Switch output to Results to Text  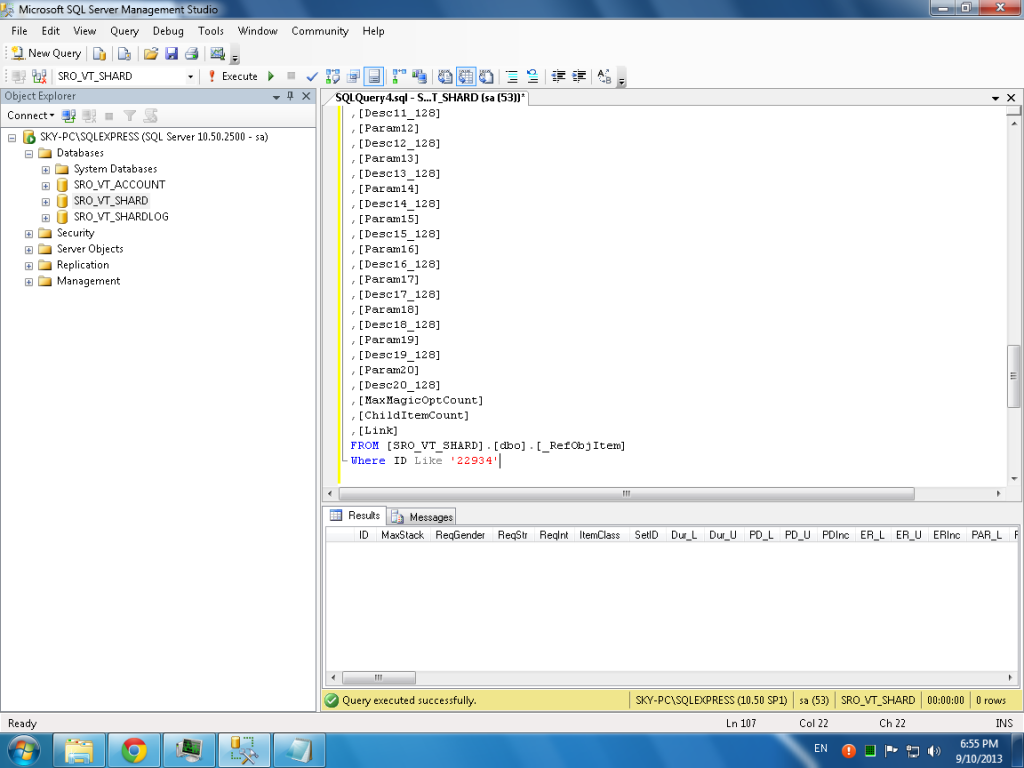[445, 76]
